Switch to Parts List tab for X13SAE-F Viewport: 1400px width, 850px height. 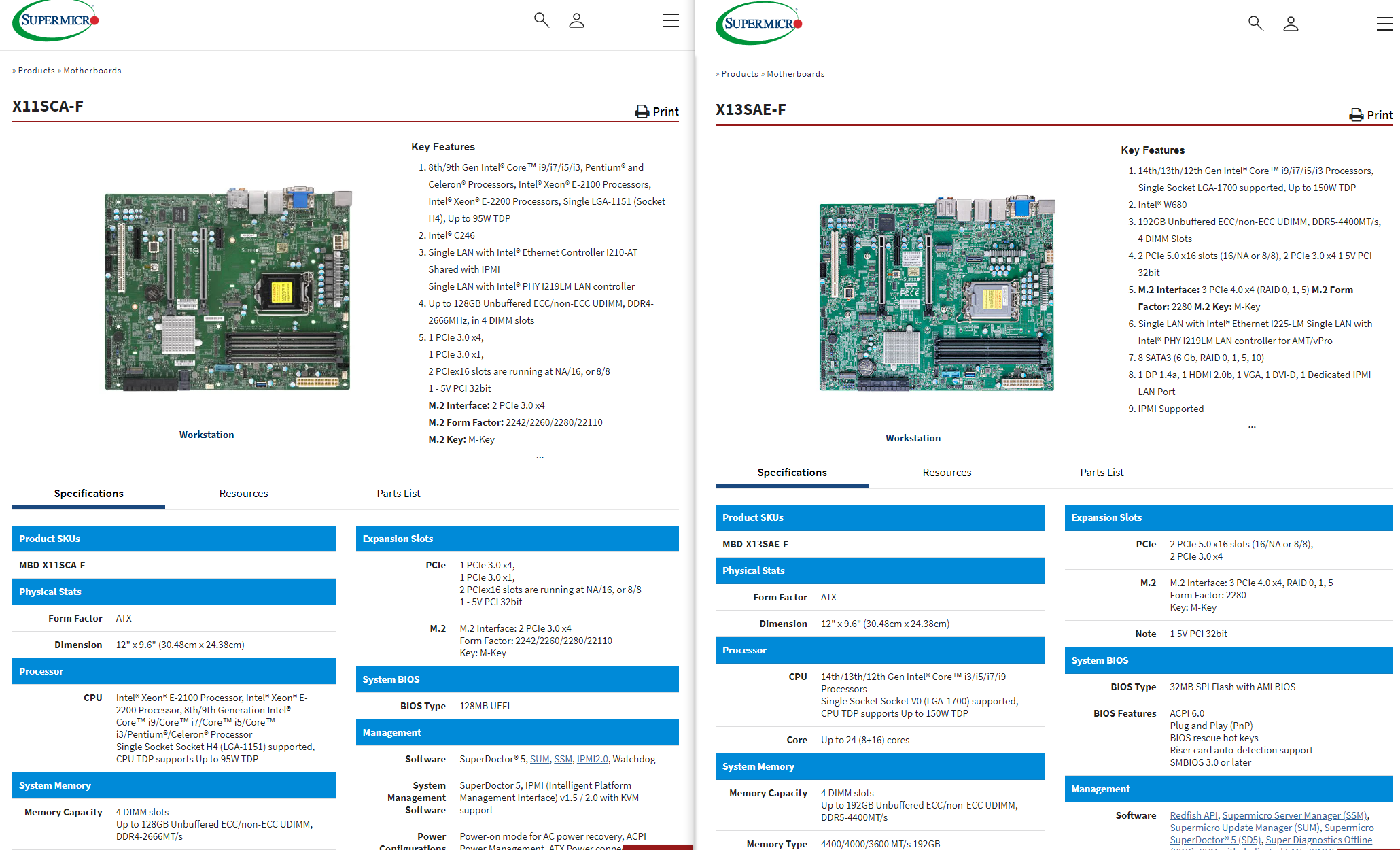(1101, 473)
